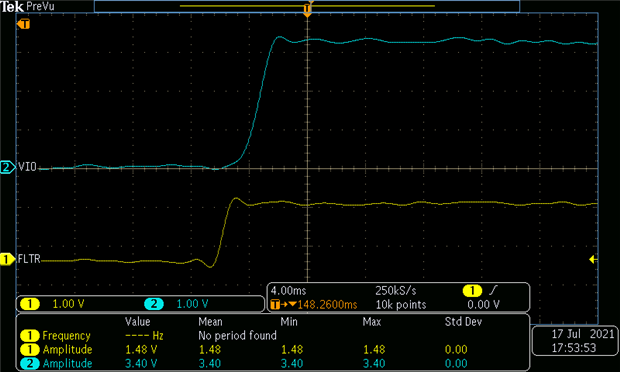Click the No period found message

237,336
